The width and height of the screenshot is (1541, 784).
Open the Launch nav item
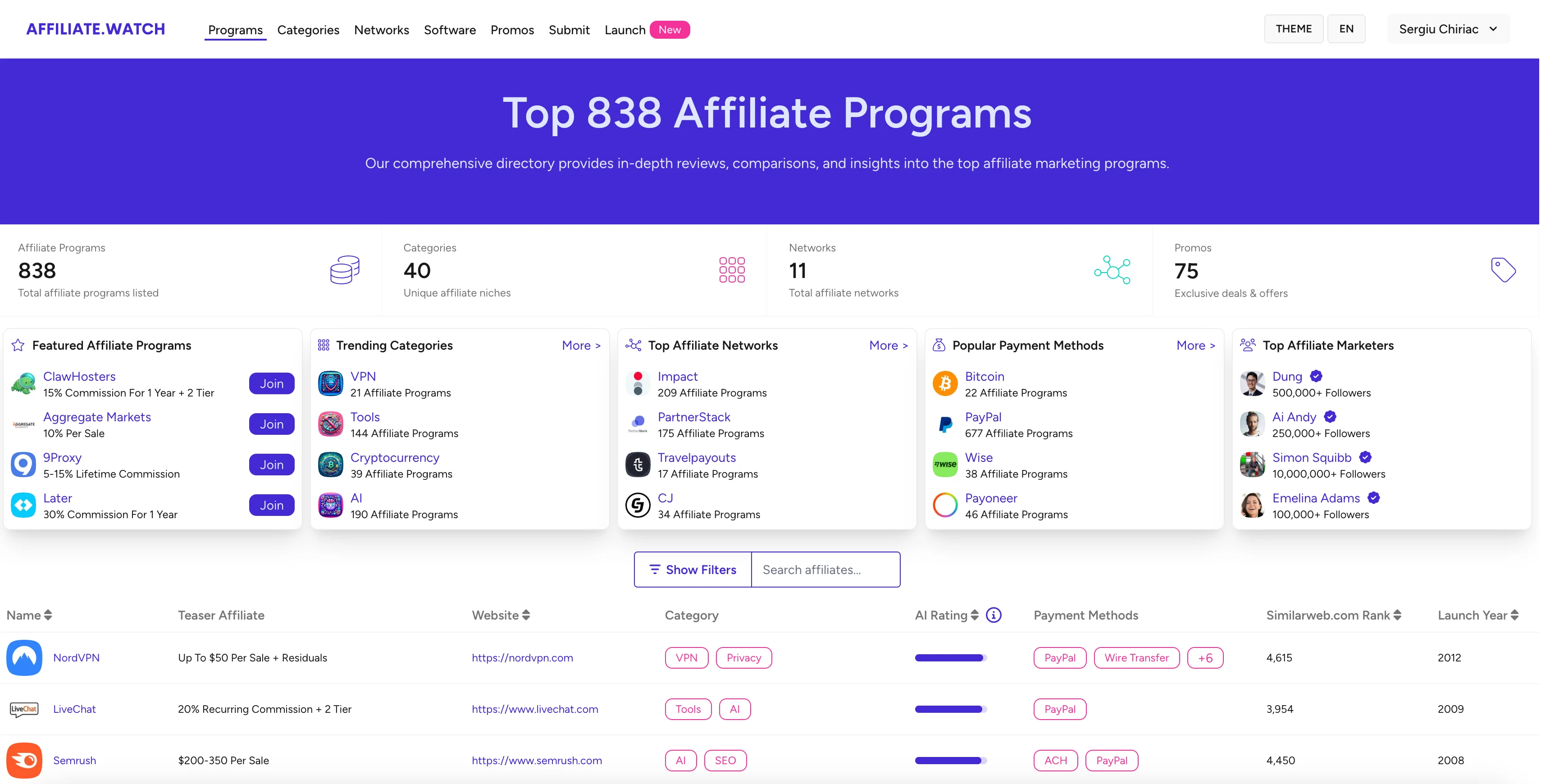(647, 30)
